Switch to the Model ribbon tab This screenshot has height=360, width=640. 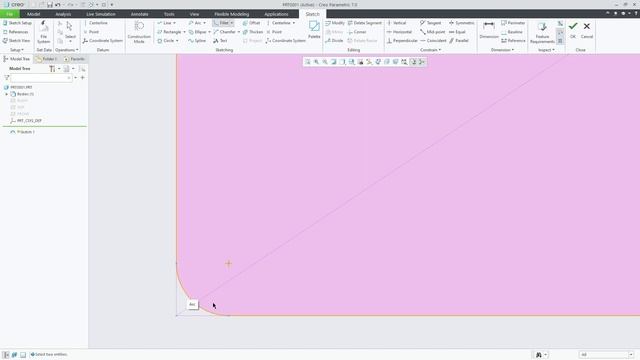[33, 14]
